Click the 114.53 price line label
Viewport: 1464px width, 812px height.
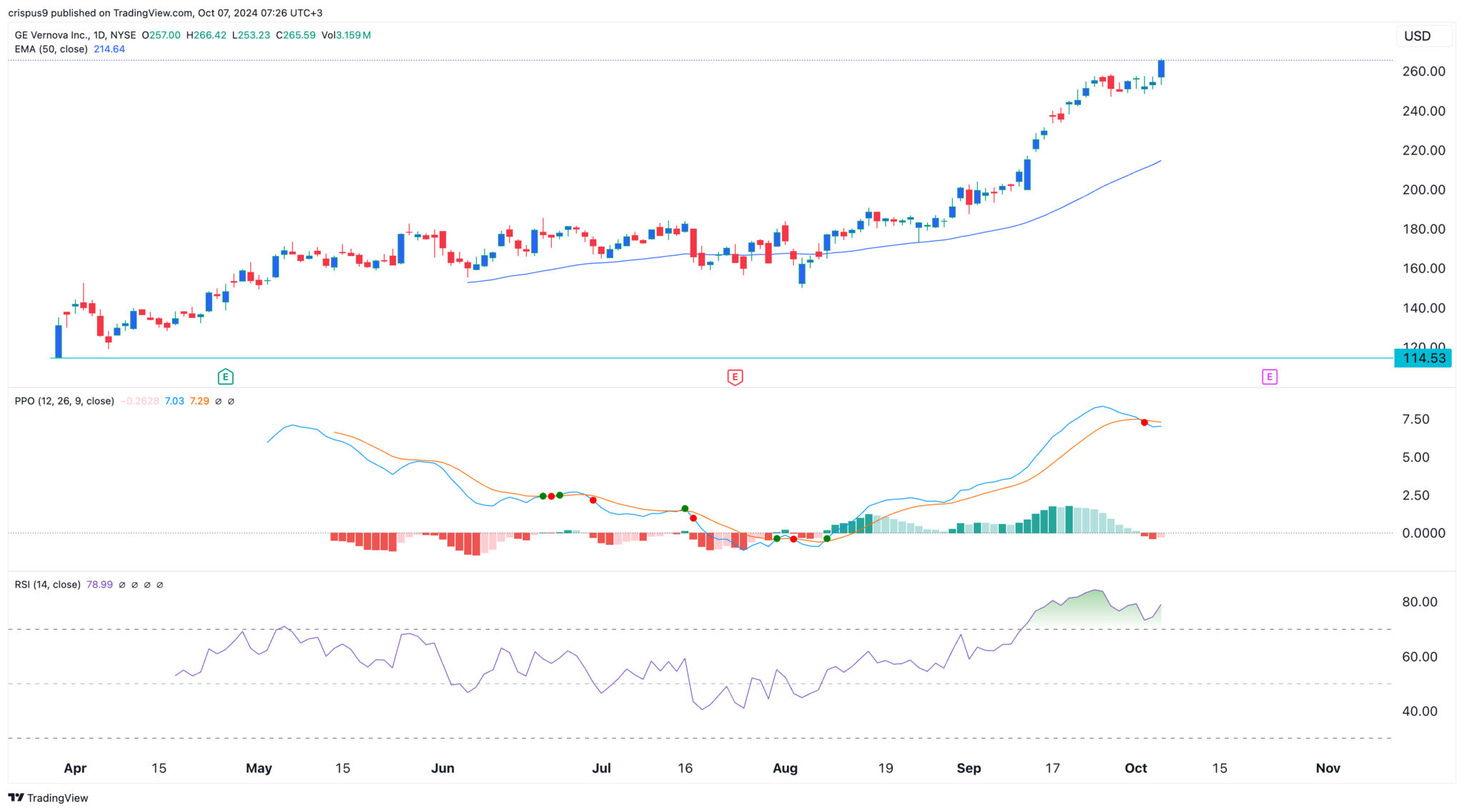(x=1423, y=358)
